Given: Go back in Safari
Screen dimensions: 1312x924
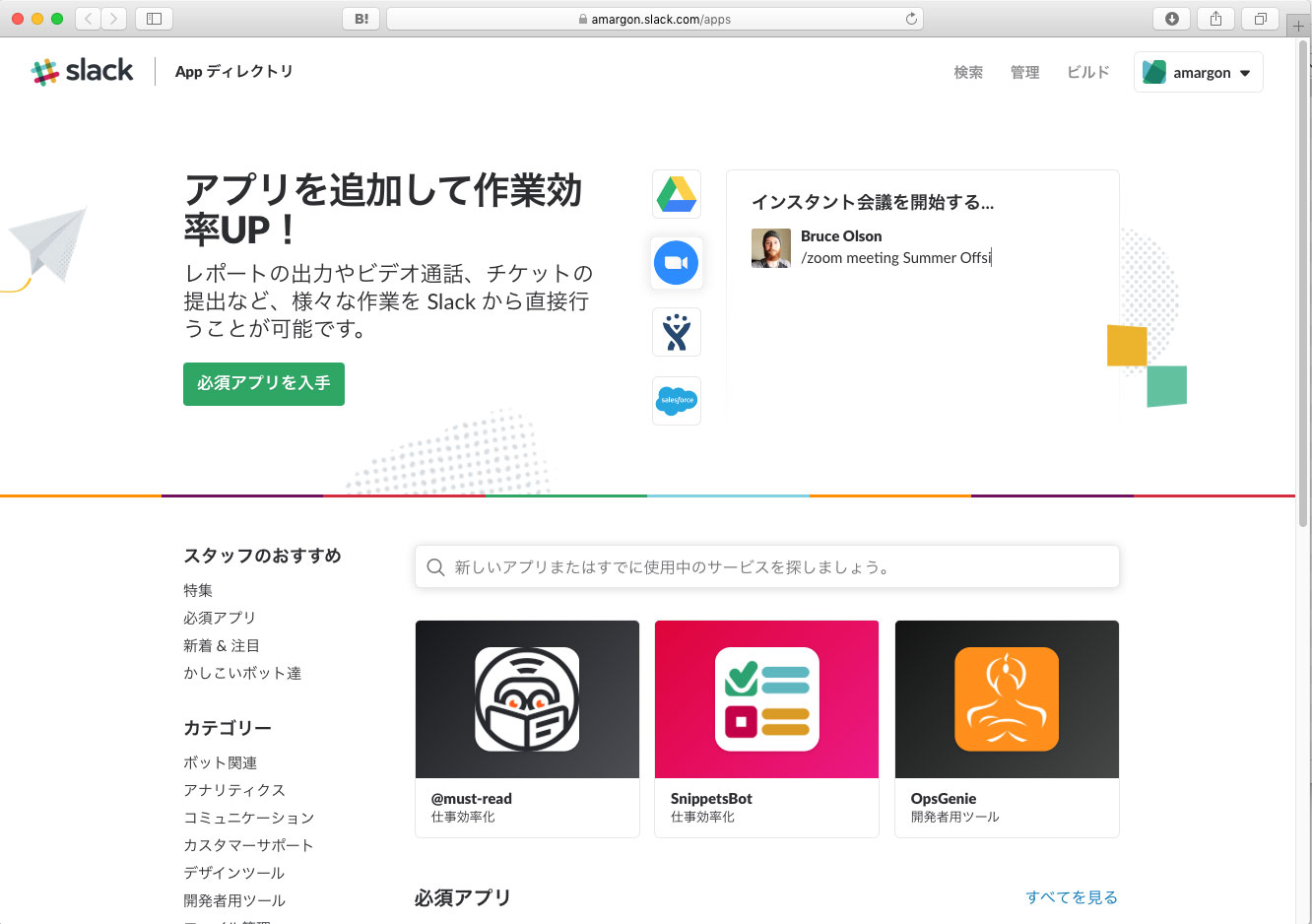Looking at the screenshot, I should point(88,18).
